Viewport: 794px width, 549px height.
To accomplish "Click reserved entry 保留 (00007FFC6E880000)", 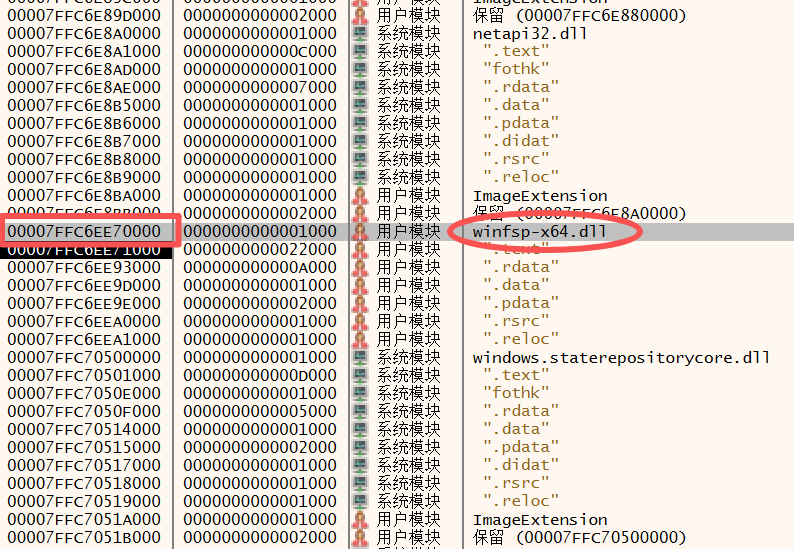I will (579, 15).
